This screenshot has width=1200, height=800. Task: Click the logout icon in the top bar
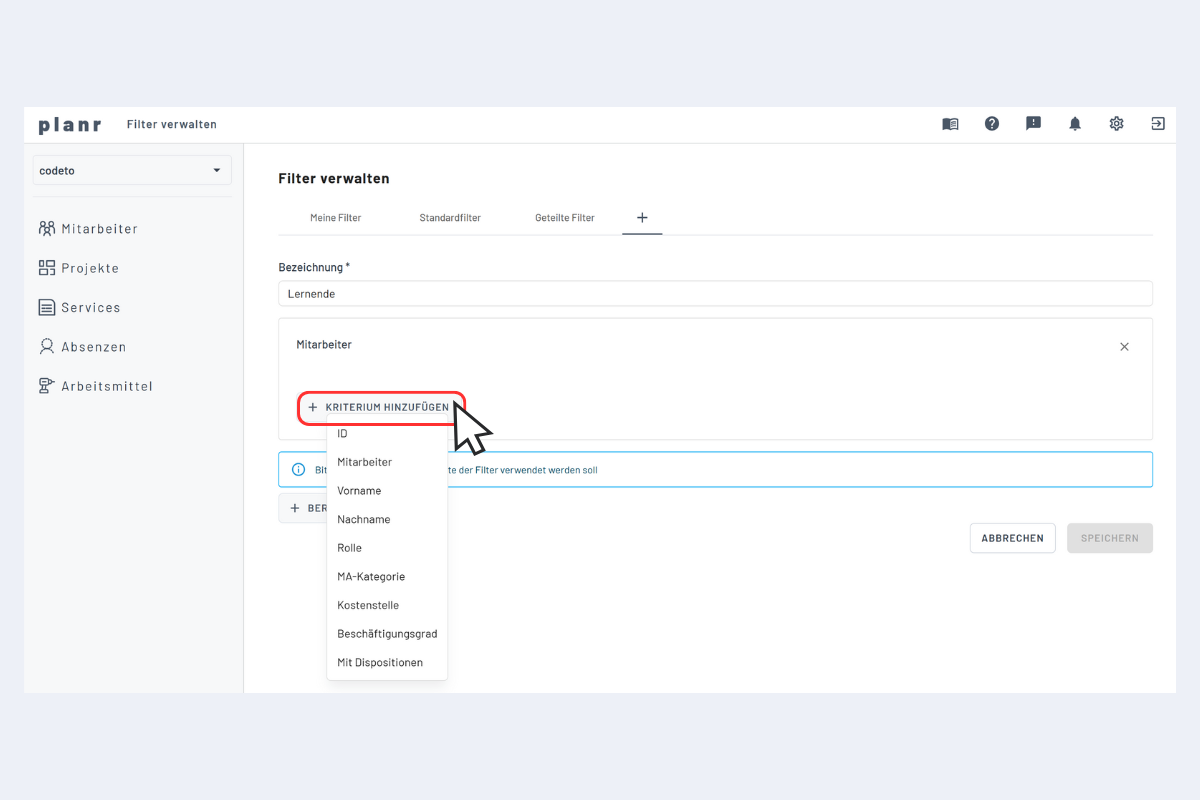click(x=1157, y=123)
